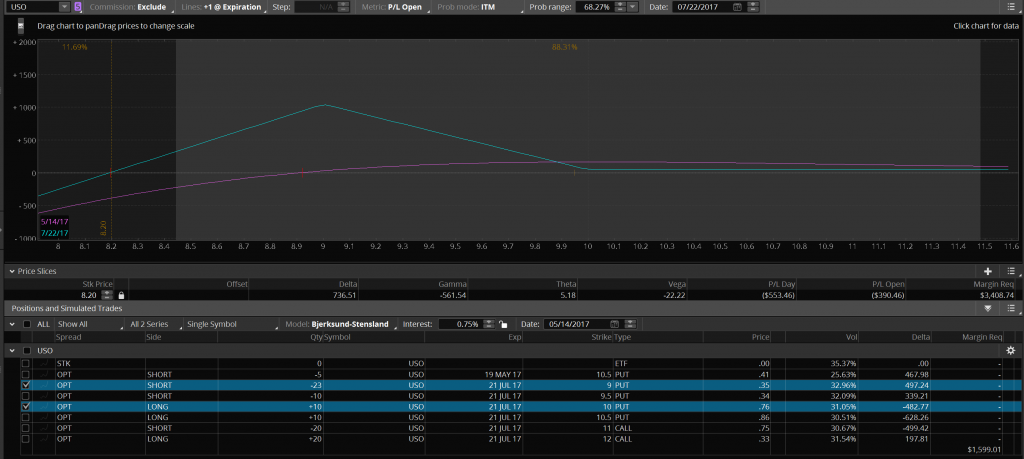
Task: Check the STK USO ETF row checkbox
Action: click(x=26, y=363)
